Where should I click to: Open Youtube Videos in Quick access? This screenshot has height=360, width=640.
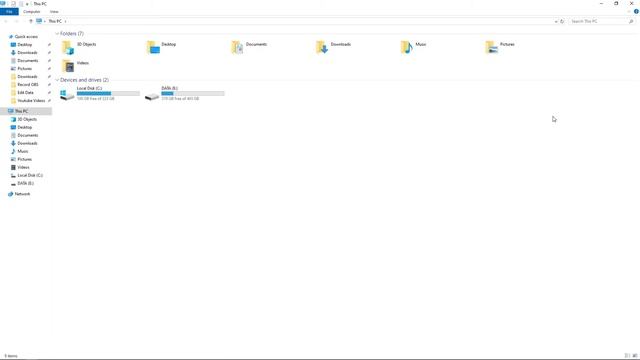click(31, 100)
